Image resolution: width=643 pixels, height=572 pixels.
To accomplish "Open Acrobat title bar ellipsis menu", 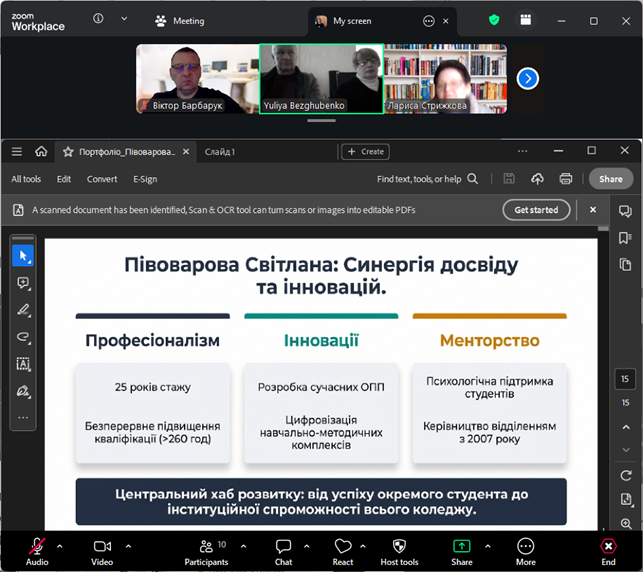I will pyautogui.click(x=522, y=151).
